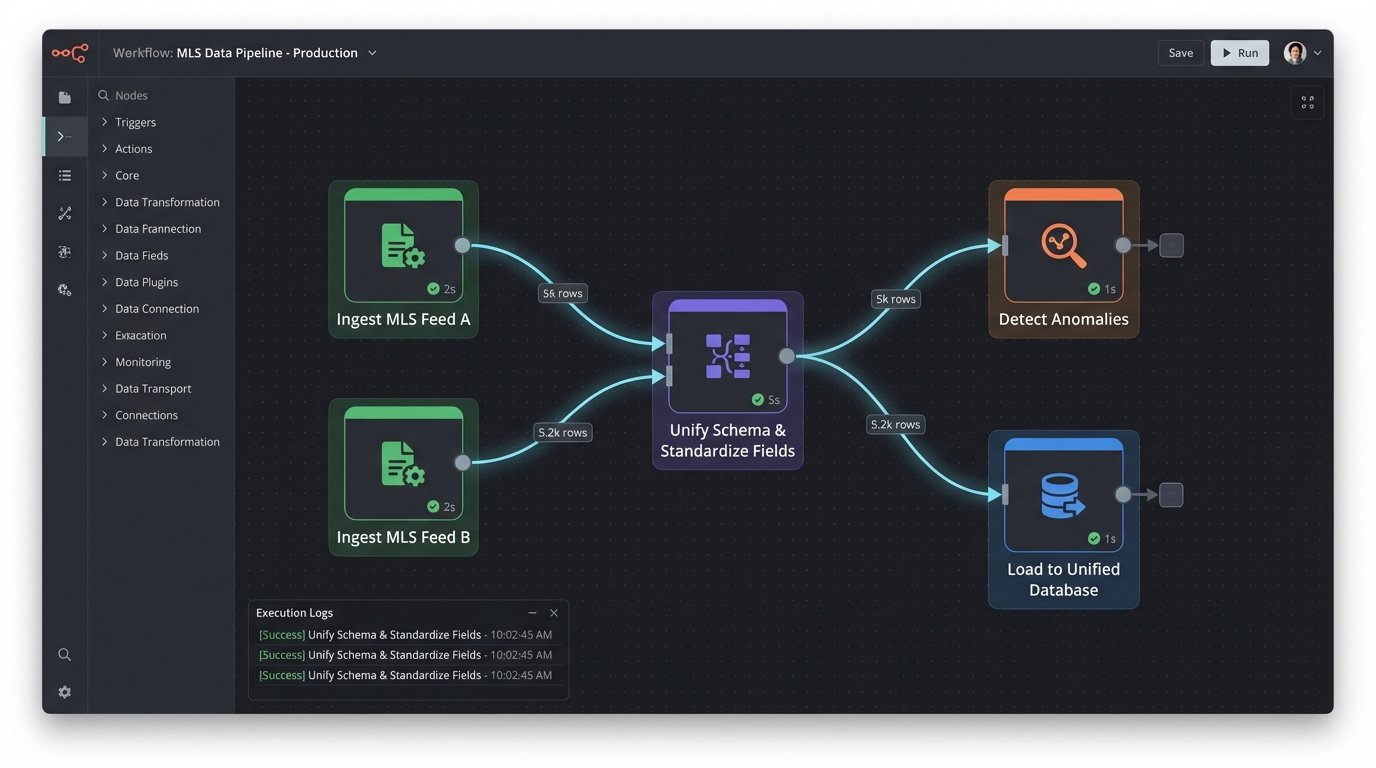This screenshot has height=768, width=1376.
Task: Select the Ingest MLS Feed A node icon
Action: pyautogui.click(x=403, y=243)
